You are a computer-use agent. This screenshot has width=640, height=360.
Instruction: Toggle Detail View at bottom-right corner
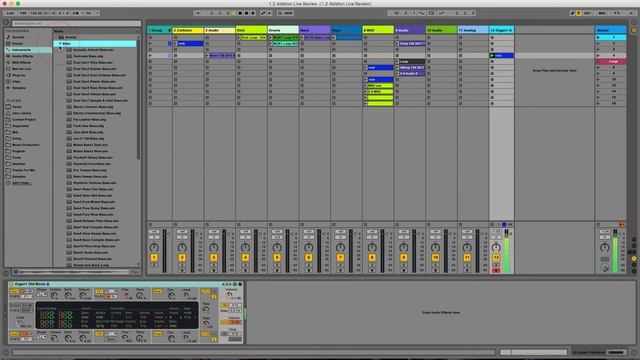pos(634,352)
